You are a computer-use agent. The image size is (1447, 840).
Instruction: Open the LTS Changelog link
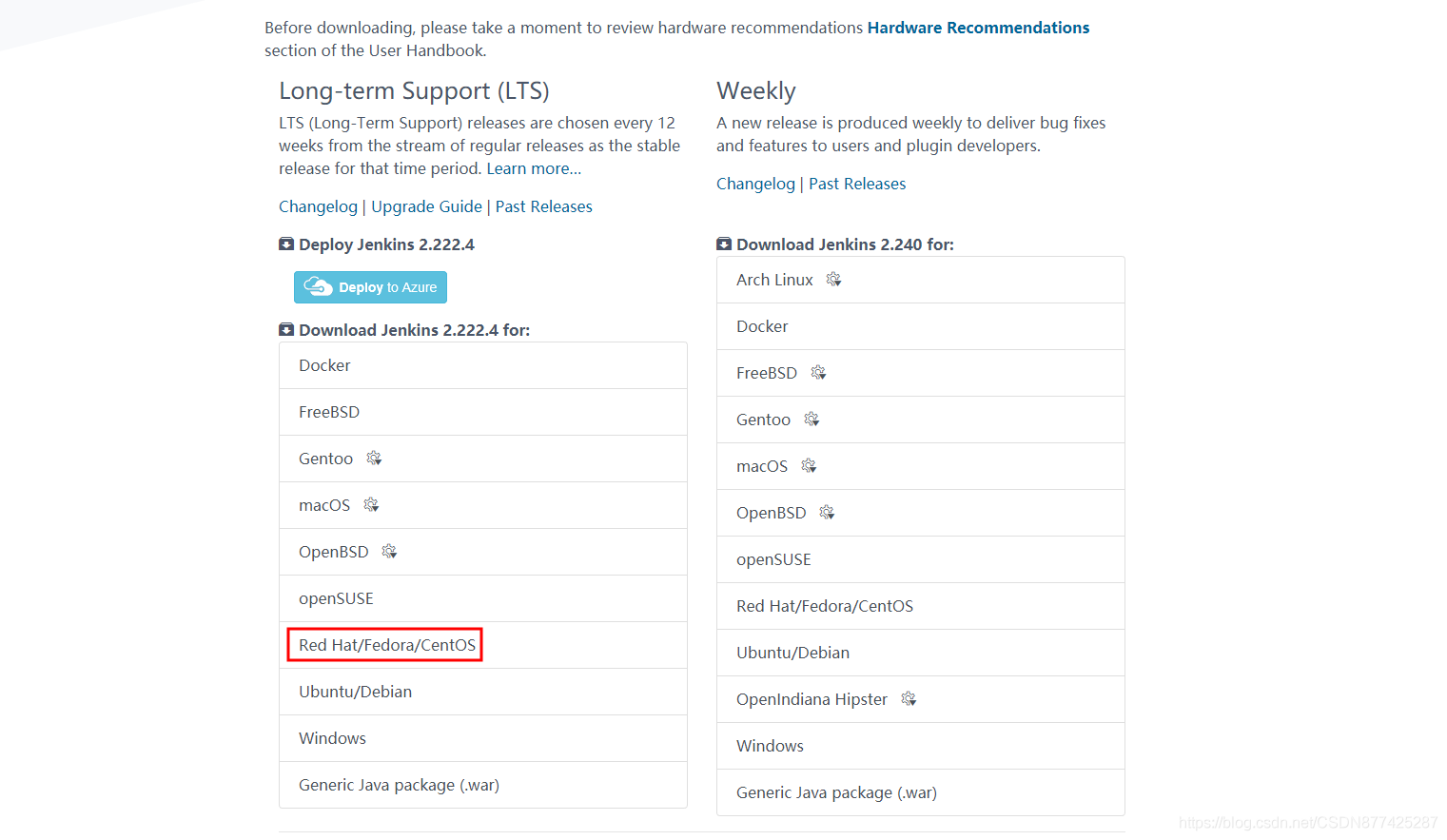[x=318, y=206]
